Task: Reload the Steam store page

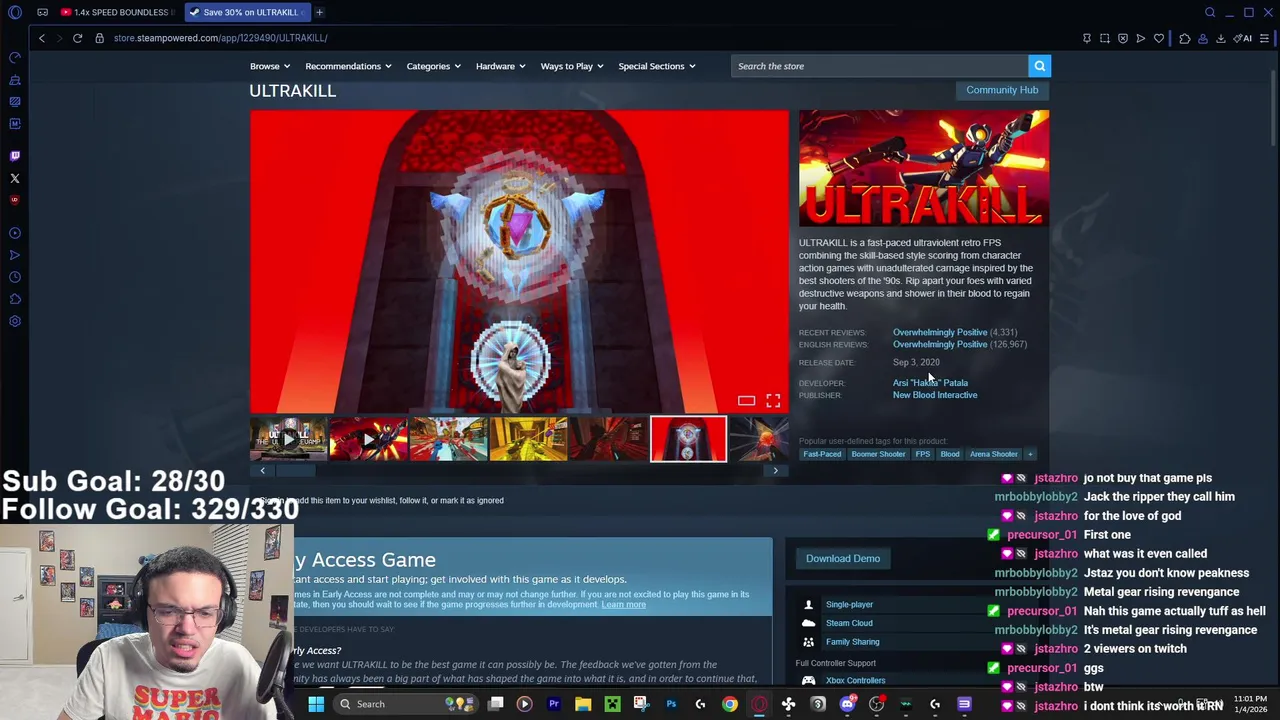Action: (77, 38)
